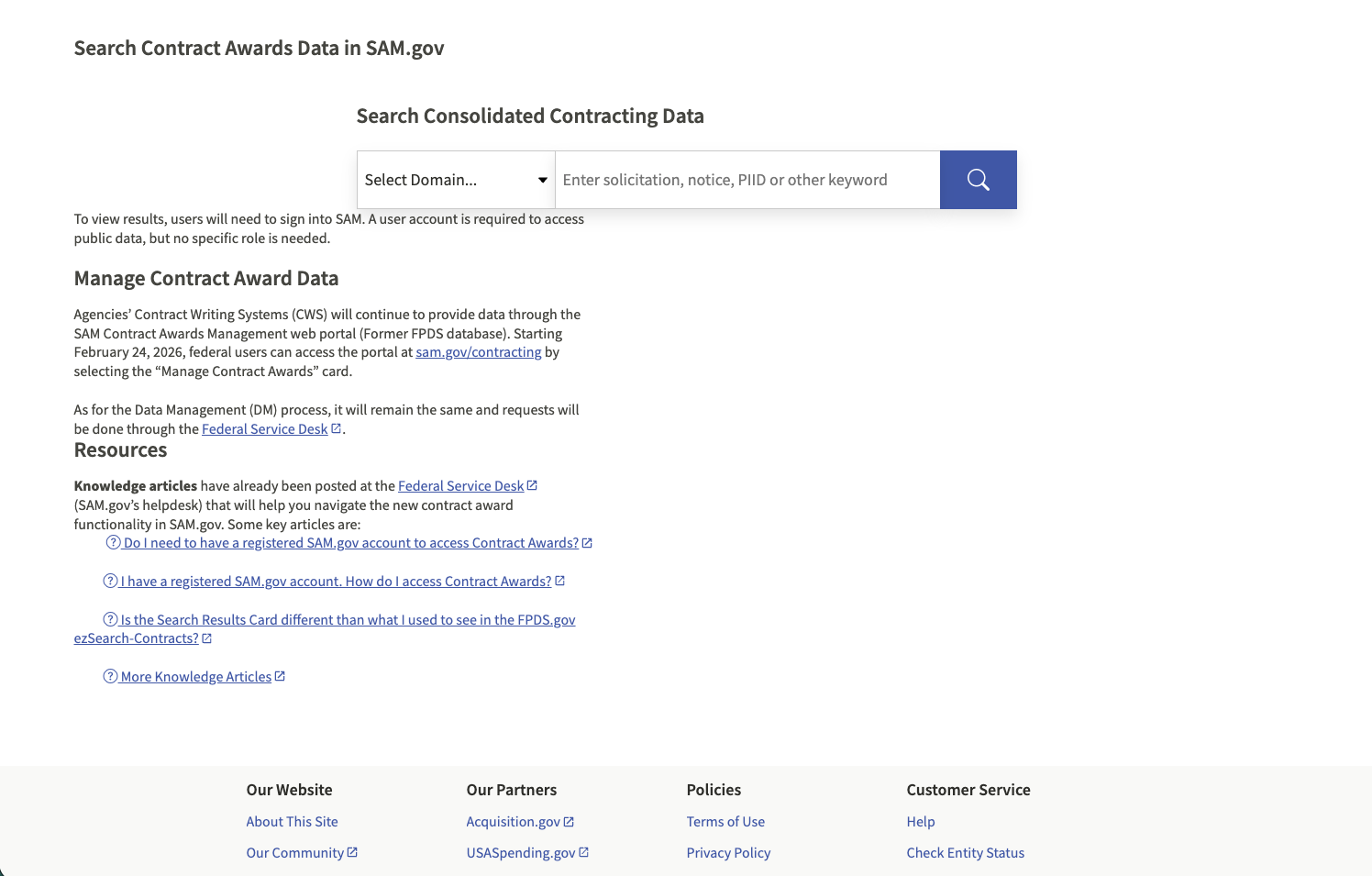Open Terms of Use link

tap(725, 822)
